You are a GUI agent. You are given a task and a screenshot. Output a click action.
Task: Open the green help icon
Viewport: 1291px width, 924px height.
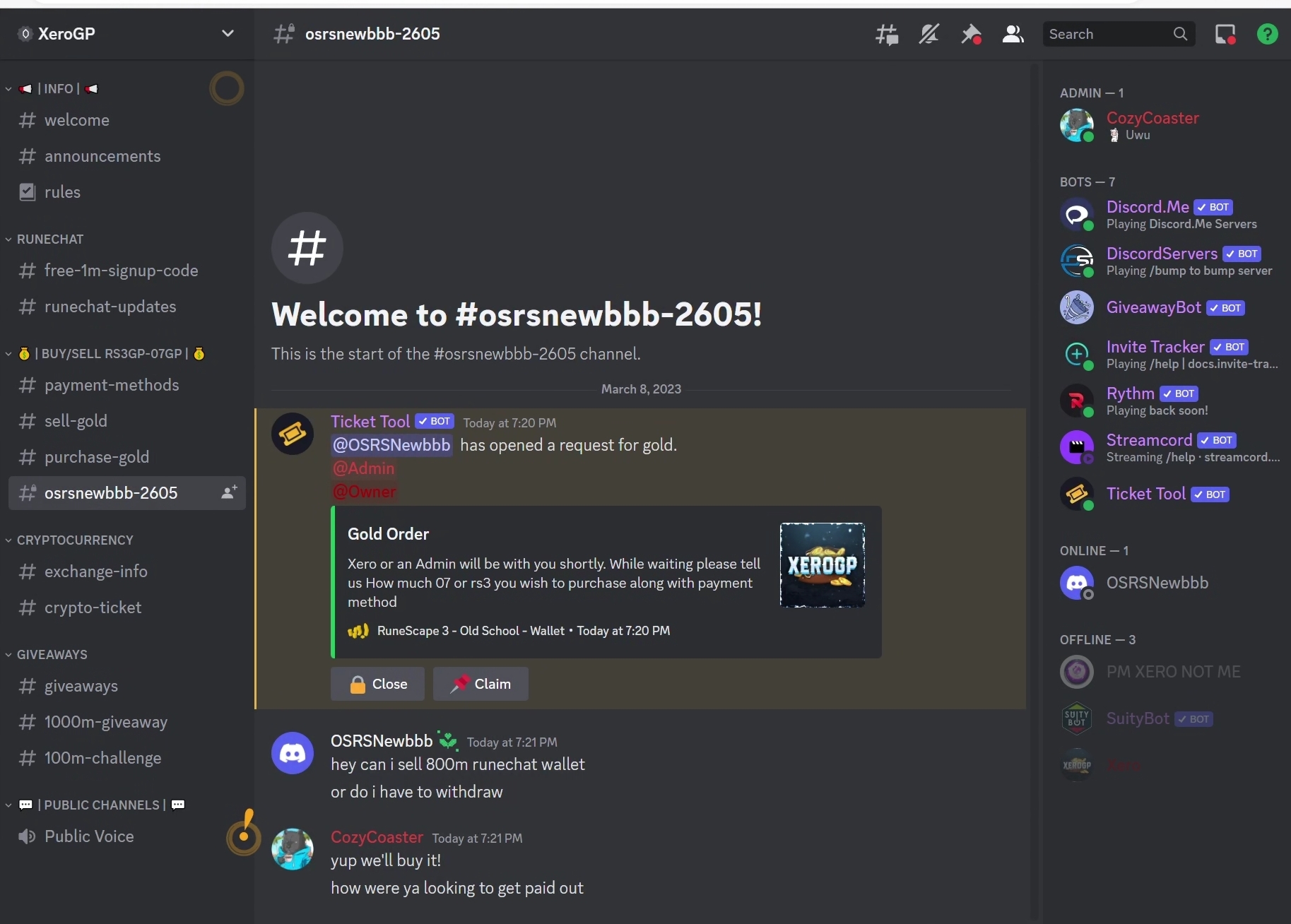point(1268,34)
